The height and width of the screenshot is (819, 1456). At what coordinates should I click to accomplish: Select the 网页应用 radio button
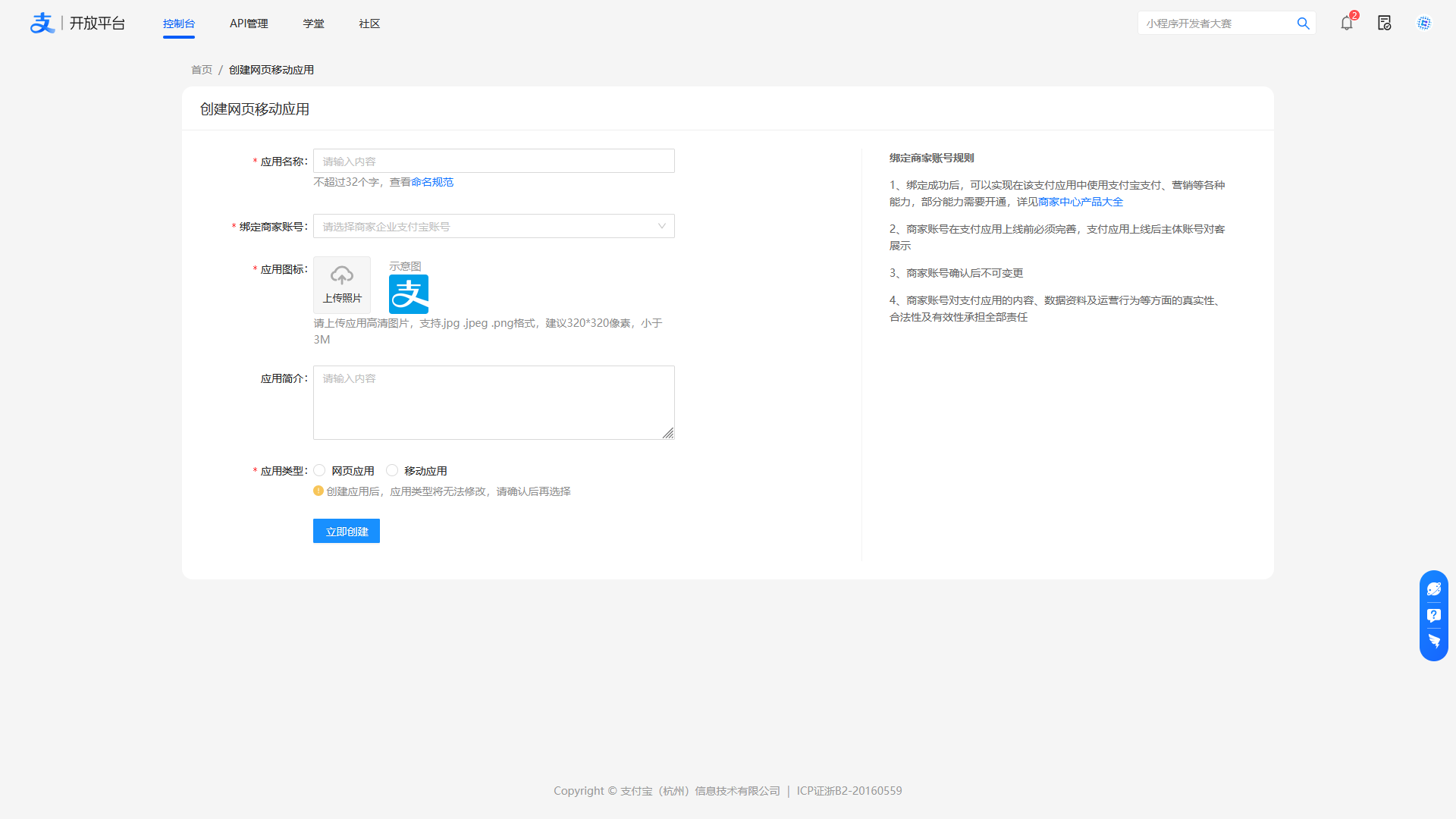tap(319, 470)
